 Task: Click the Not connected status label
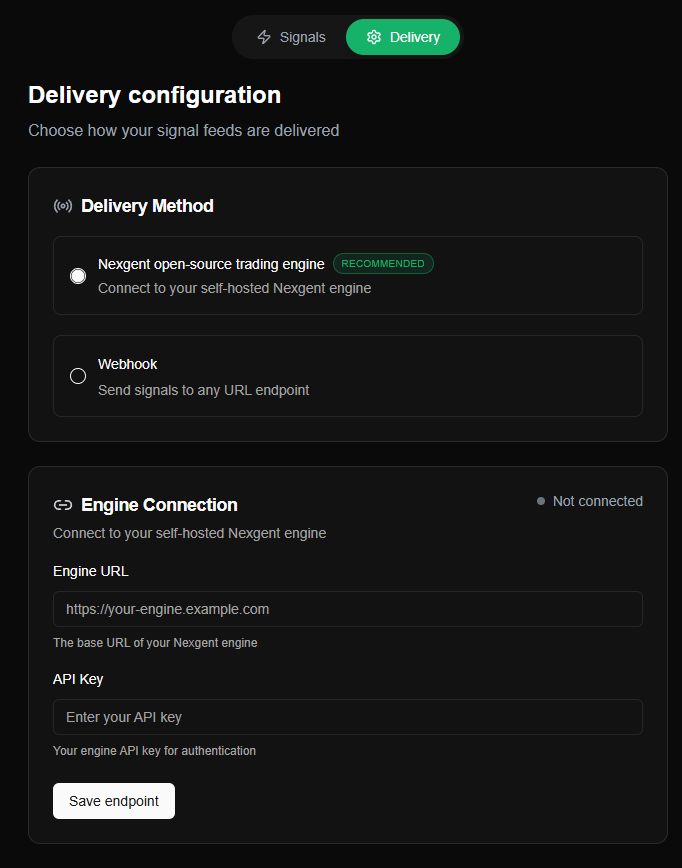pyautogui.click(x=597, y=501)
